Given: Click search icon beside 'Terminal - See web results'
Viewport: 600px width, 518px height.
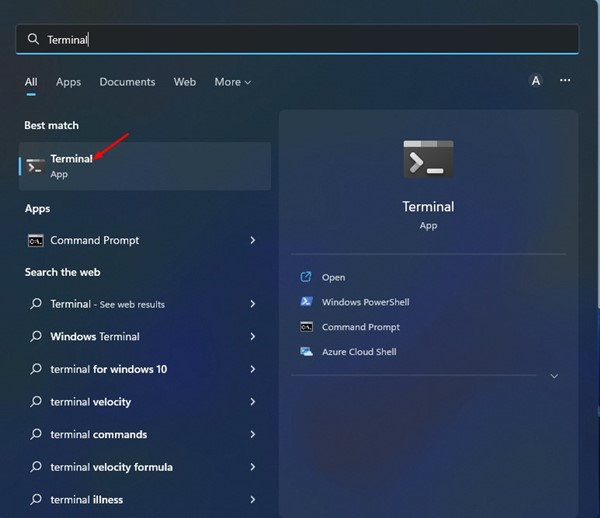Looking at the screenshot, I should coord(36,304).
